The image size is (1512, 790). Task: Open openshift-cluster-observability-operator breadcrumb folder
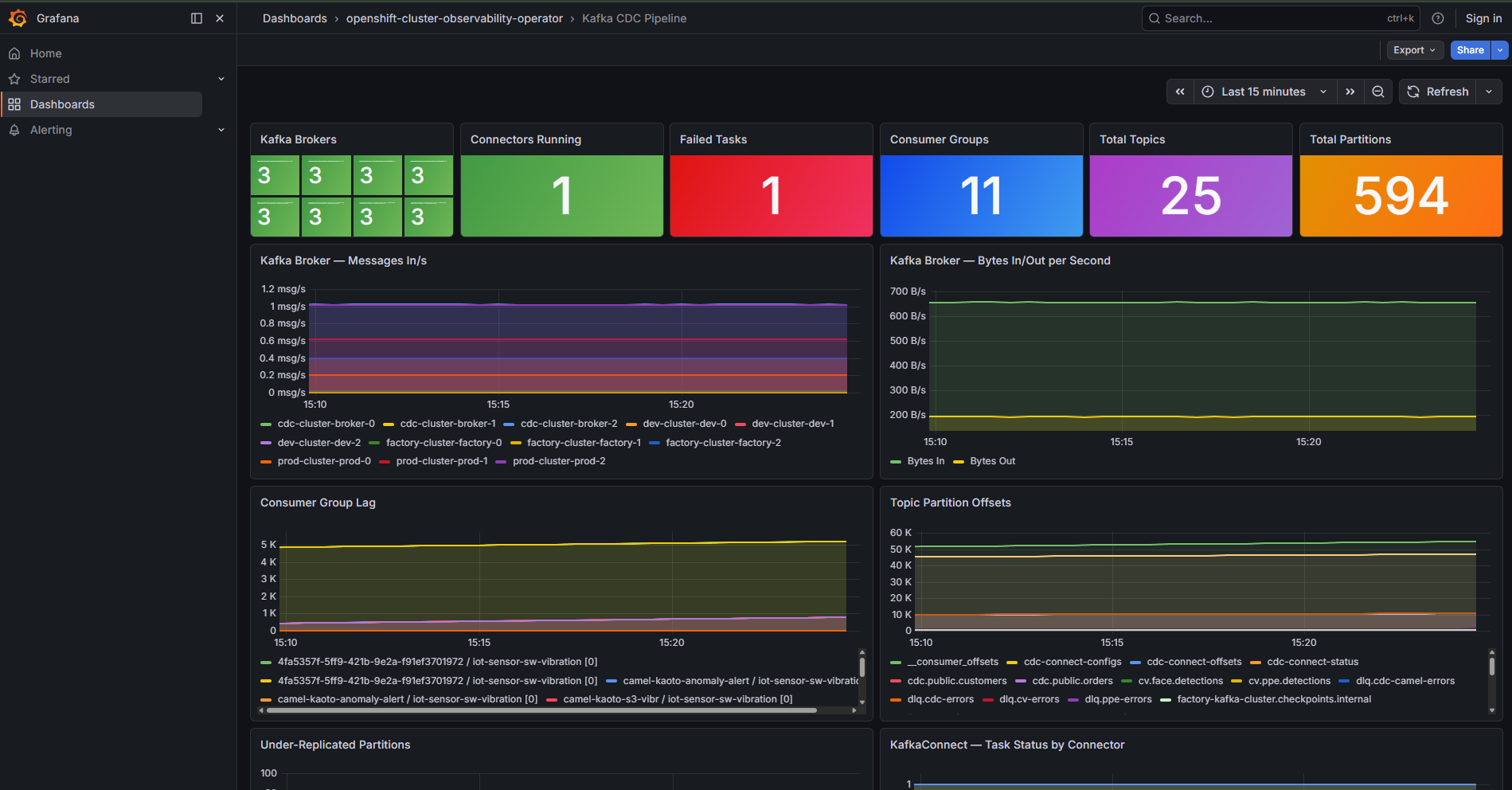455,18
